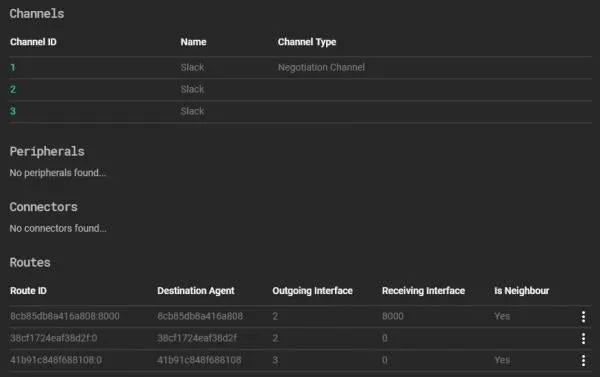Open options menu for route 41b91c848f688108:0

tap(583, 360)
